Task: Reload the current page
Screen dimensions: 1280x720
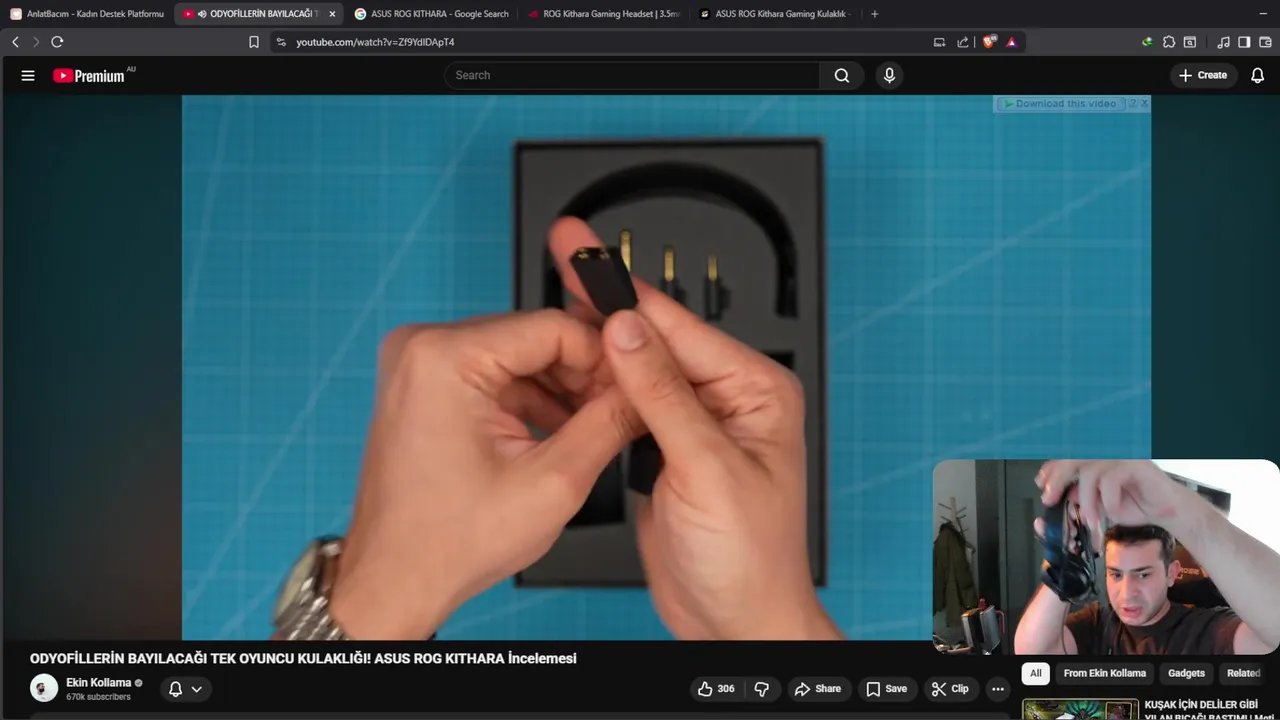Action: tap(57, 42)
